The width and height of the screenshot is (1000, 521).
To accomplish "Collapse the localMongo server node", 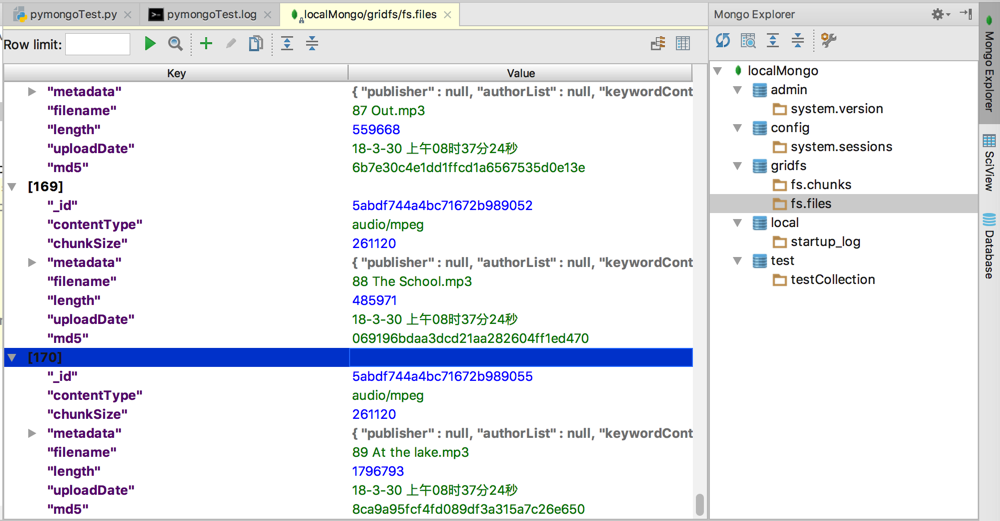I will pyautogui.click(x=717, y=71).
